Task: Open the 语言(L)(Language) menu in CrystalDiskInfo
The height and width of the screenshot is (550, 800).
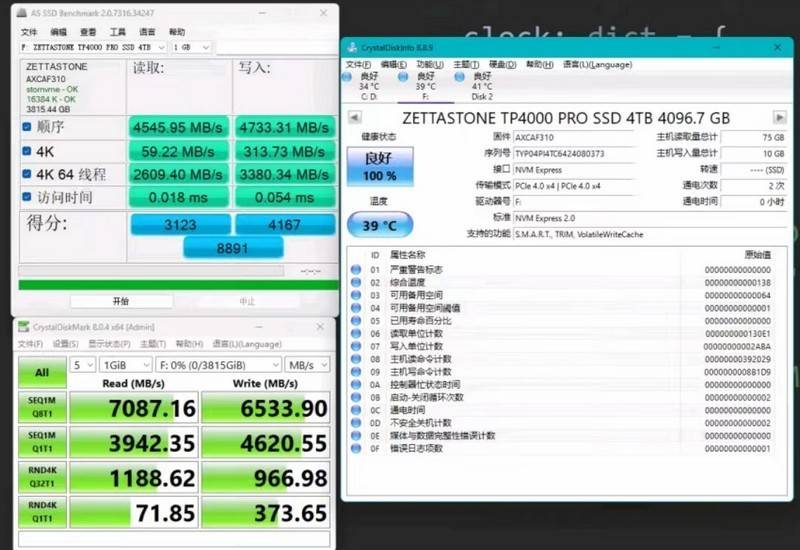Action: [x=597, y=64]
